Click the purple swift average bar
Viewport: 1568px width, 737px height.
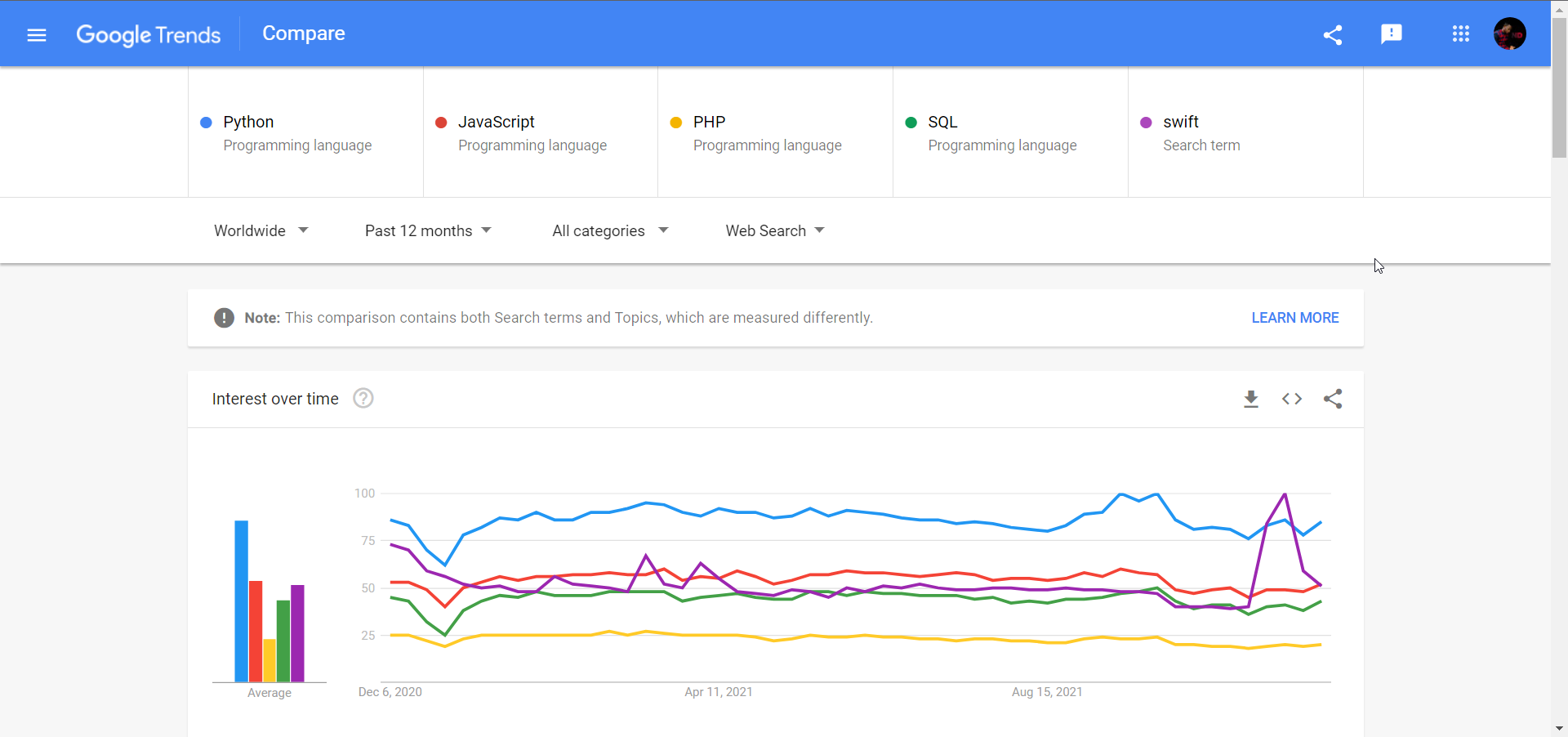click(297, 633)
